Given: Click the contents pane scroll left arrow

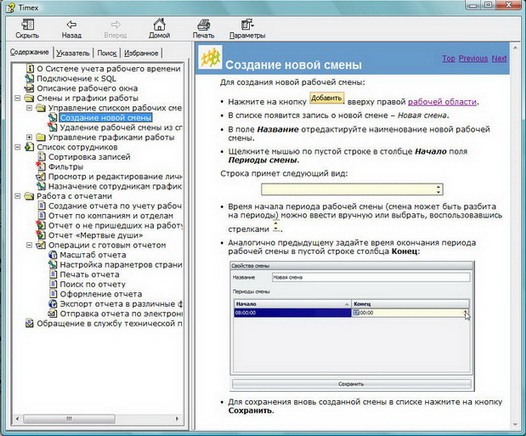Looking at the screenshot, I should click(17, 419).
